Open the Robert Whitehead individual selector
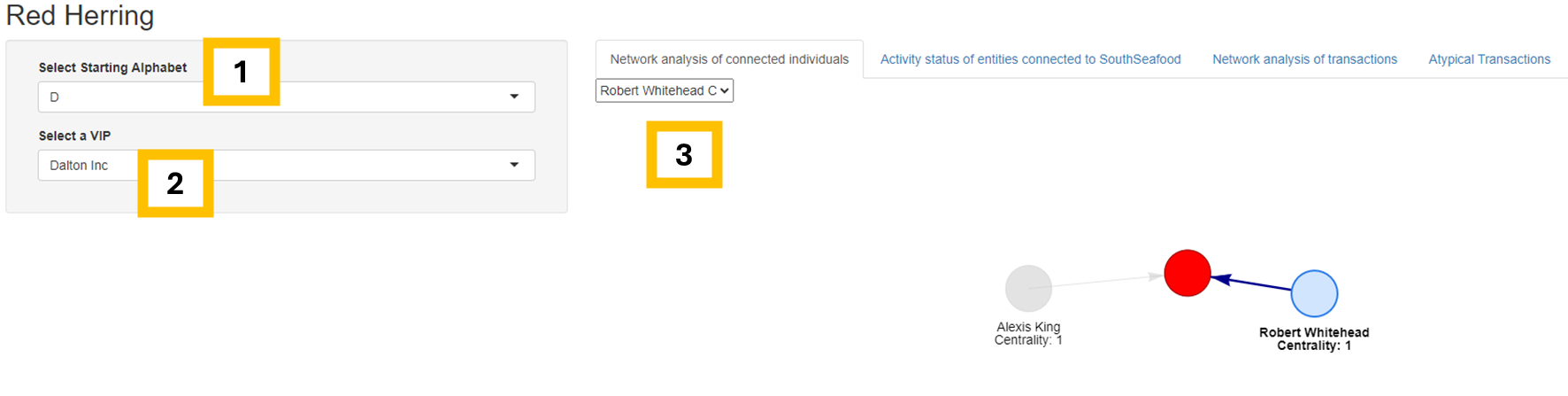The height and width of the screenshot is (396, 1568). tap(664, 90)
